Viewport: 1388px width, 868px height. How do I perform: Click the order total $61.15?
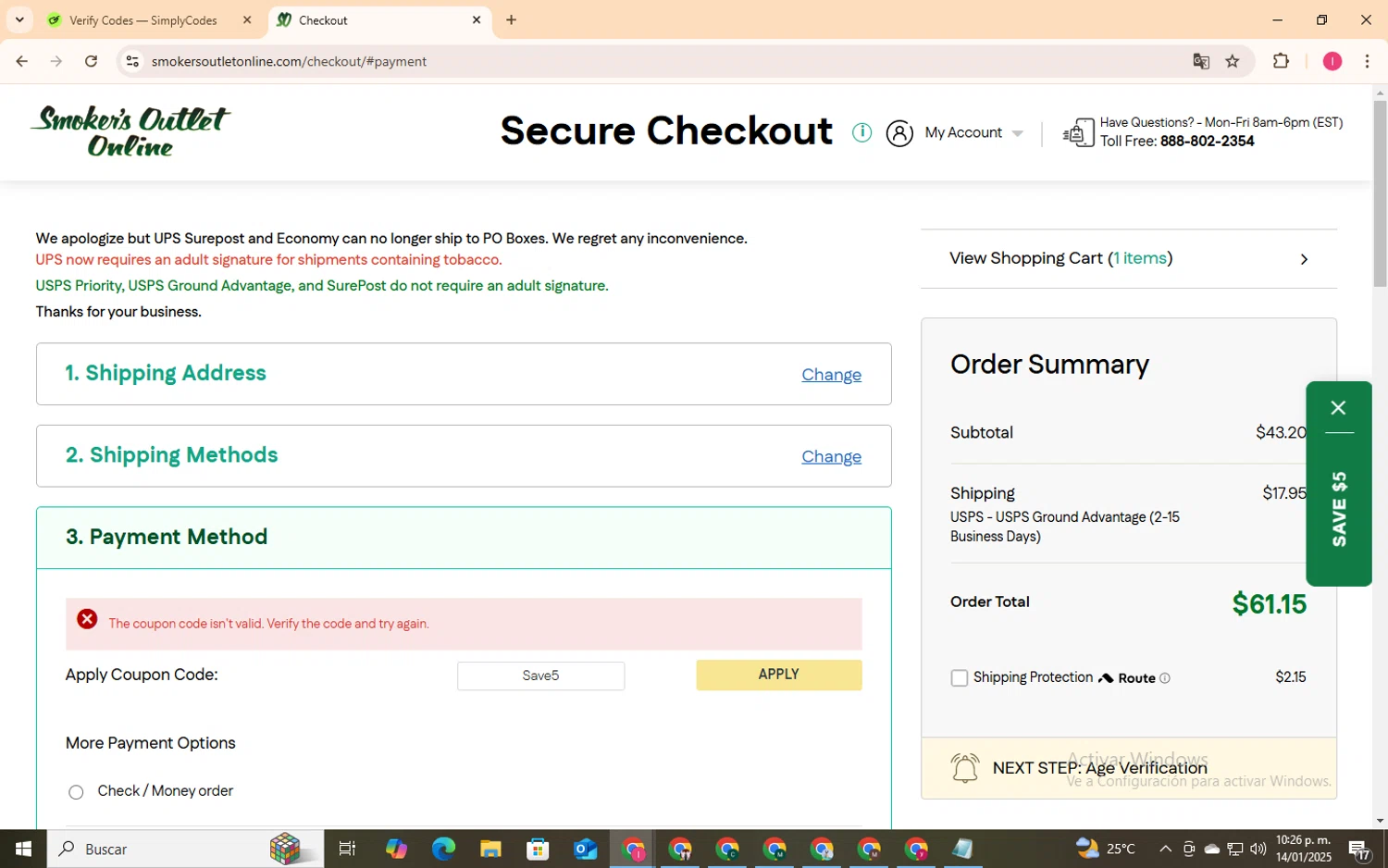[1269, 604]
